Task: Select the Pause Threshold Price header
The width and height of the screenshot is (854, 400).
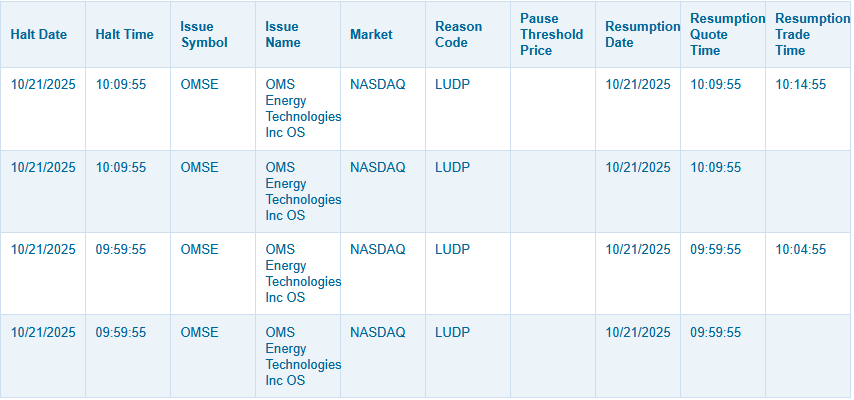Action: [550, 34]
